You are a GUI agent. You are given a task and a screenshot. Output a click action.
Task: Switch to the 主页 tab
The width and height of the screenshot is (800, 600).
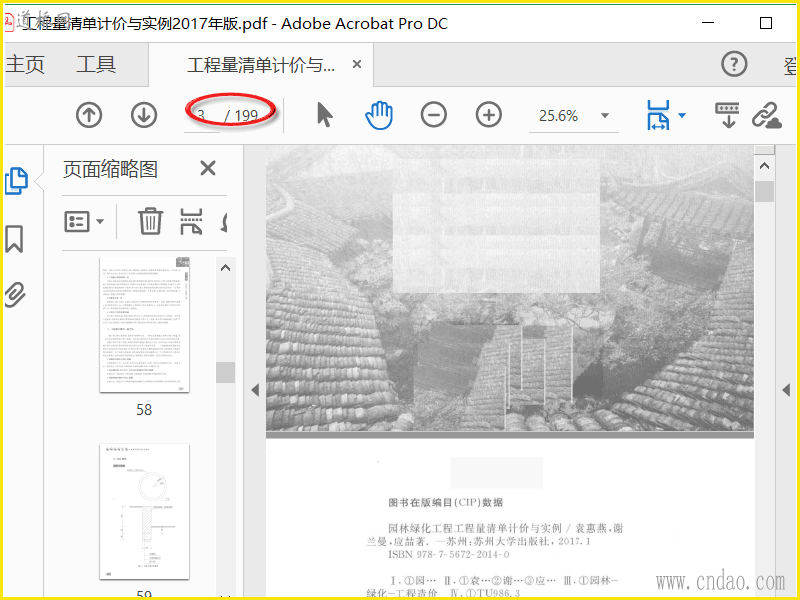click(26, 65)
